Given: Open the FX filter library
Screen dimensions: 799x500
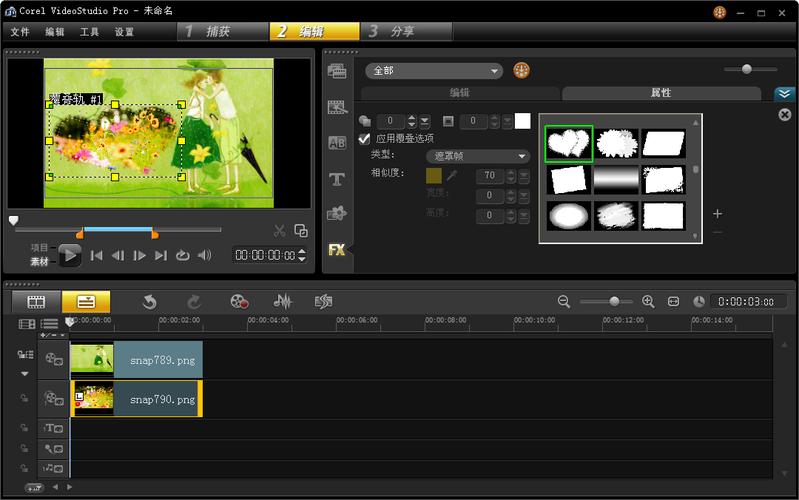Looking at the screenshot, I should click(337, 250).
